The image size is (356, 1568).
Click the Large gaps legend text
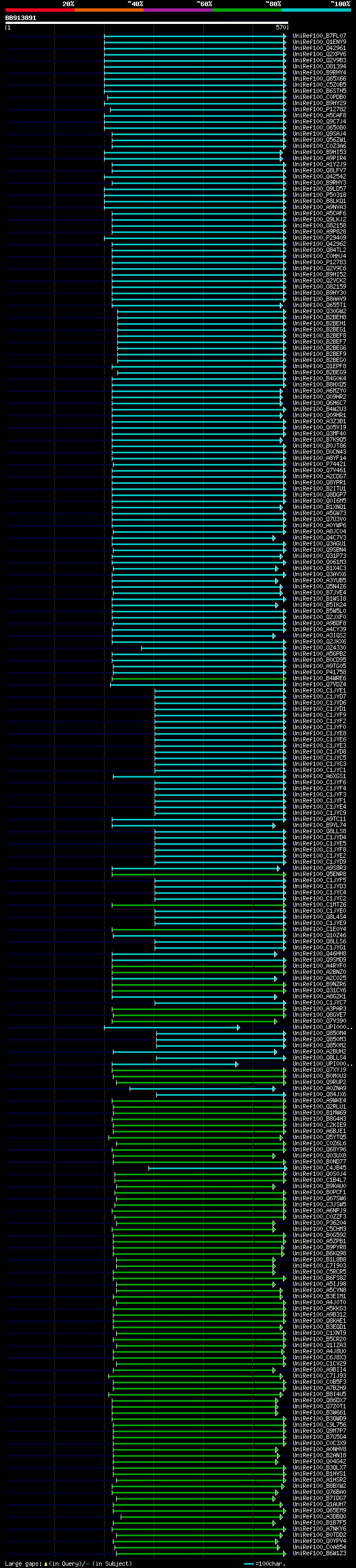coord(24,1564)
